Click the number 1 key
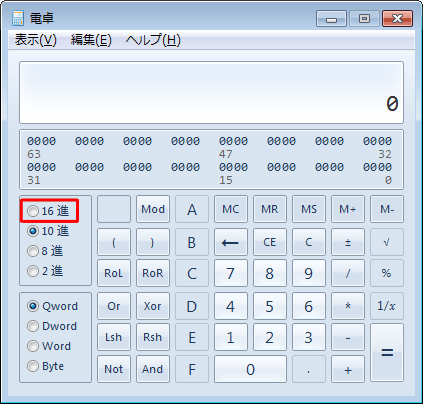Screen dimensions: 423x404 [x=231, y=337]
